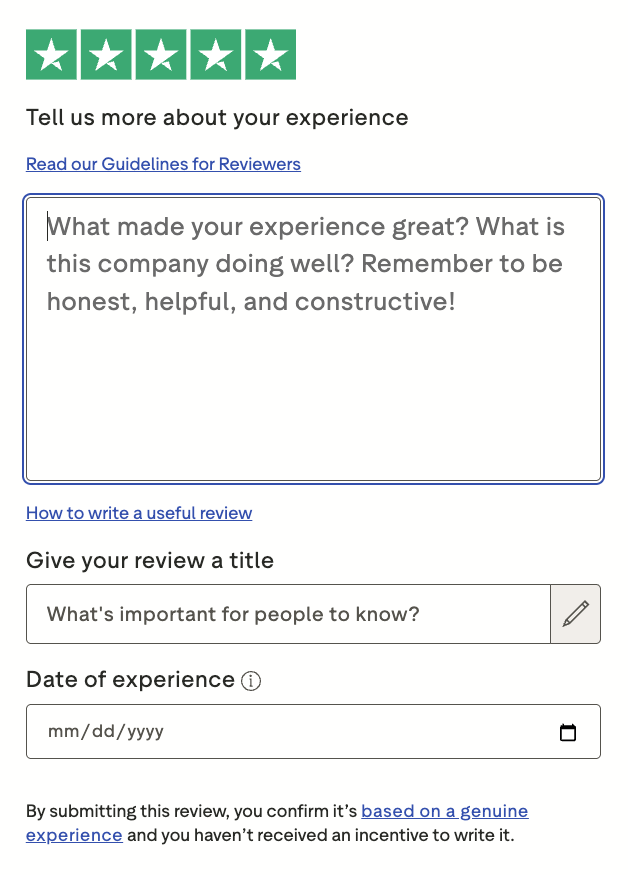Screen dimensions: 628x875
Task: Select the first star rating
Action: (51, 55)
